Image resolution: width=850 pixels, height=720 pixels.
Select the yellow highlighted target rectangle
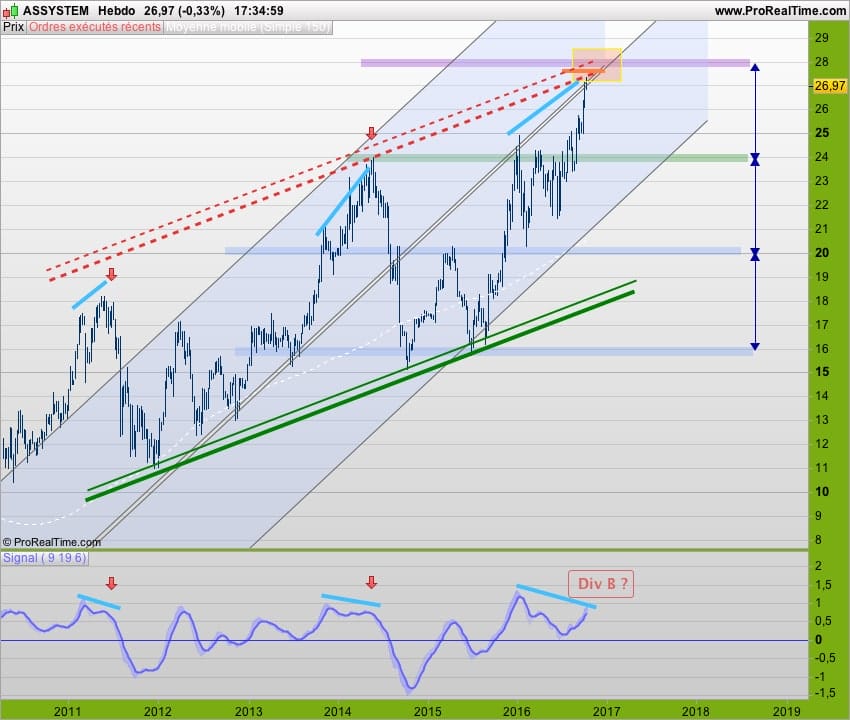click(597, 65)
